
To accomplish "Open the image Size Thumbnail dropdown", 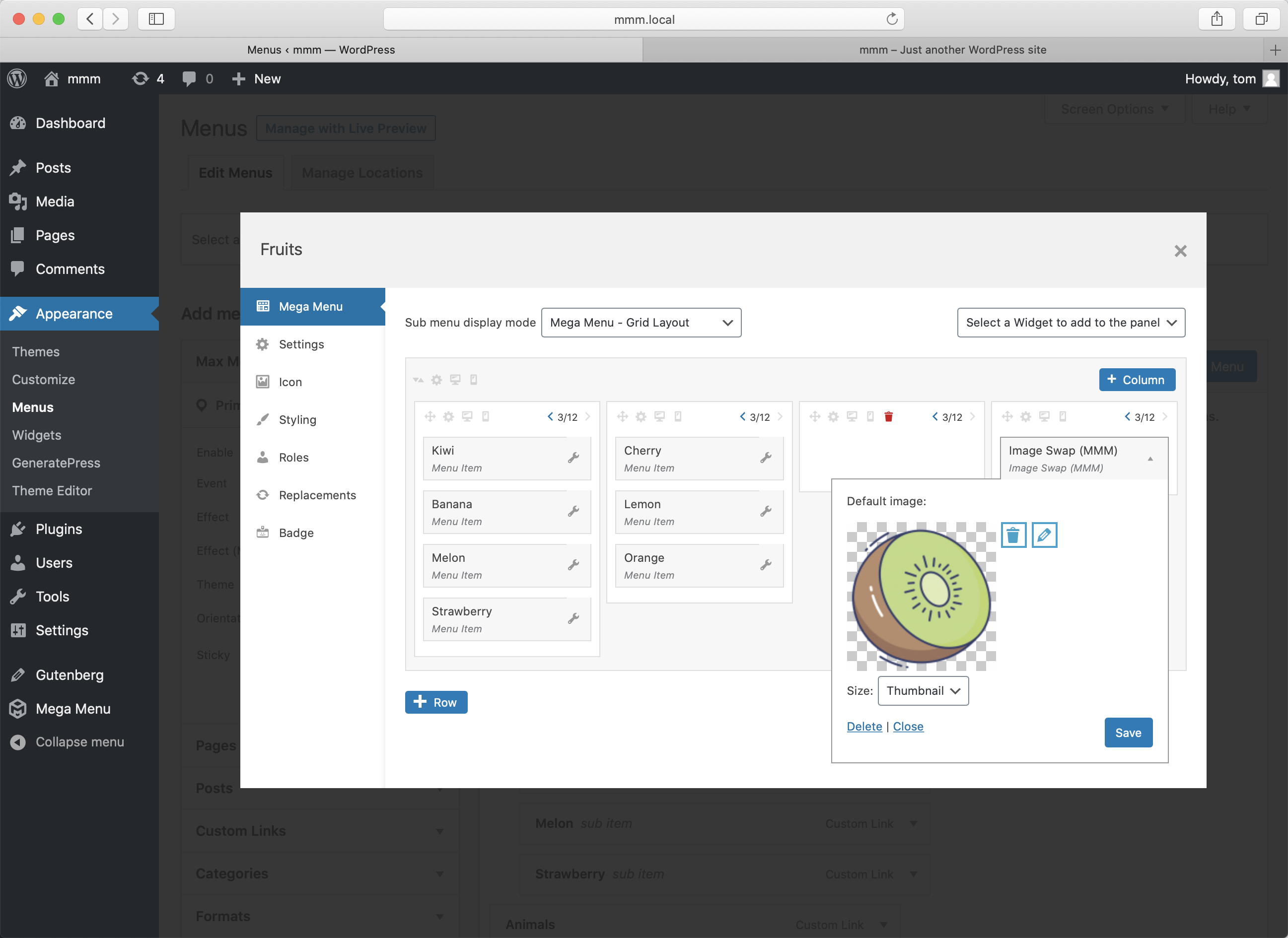I will [x=923, y=690].
